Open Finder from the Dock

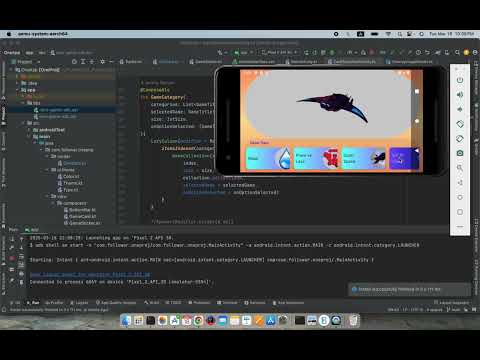coord(126,321)
